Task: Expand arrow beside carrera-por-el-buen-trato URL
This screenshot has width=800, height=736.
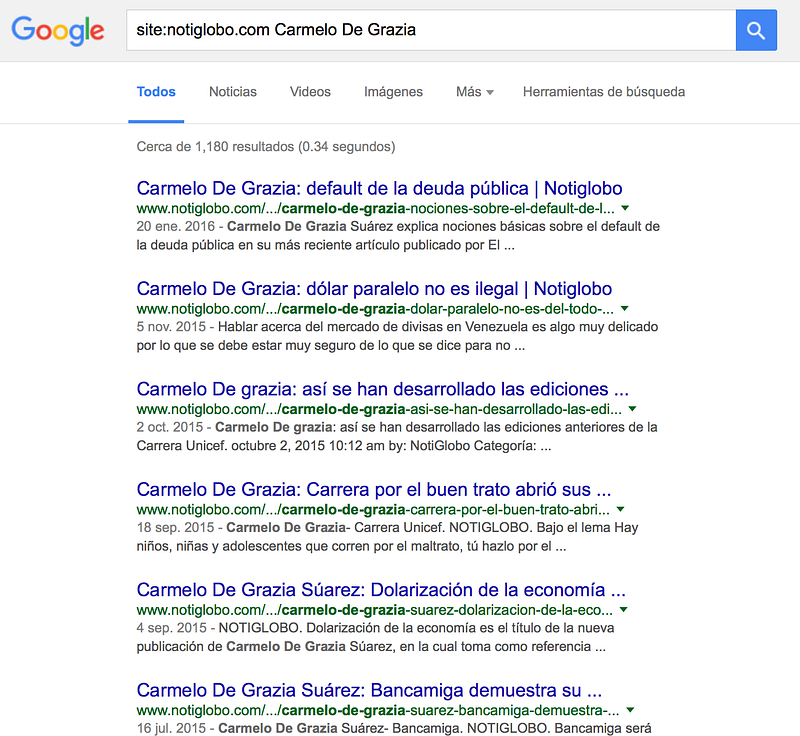Action: (620, 510)
